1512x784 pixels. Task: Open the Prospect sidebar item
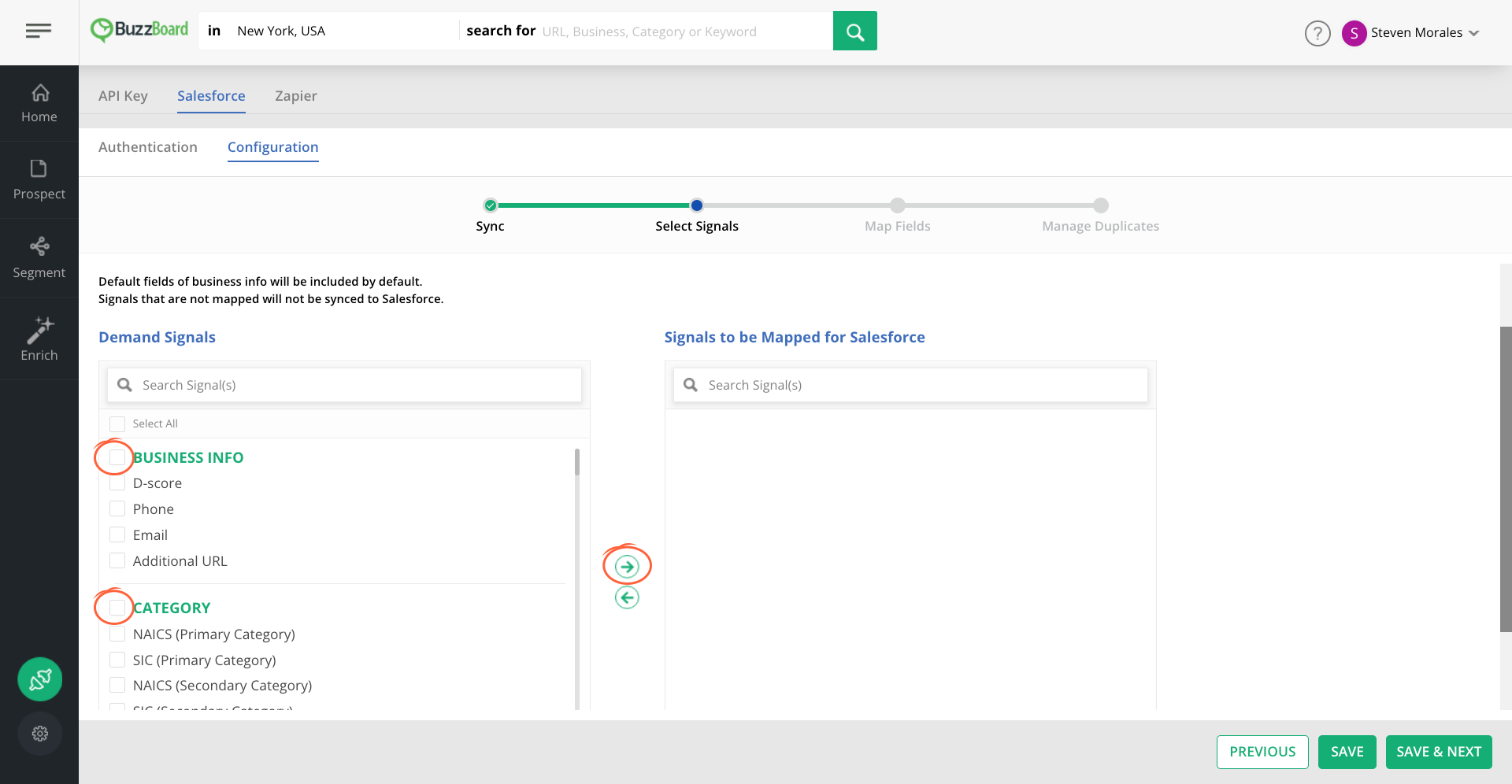[39, 180]
